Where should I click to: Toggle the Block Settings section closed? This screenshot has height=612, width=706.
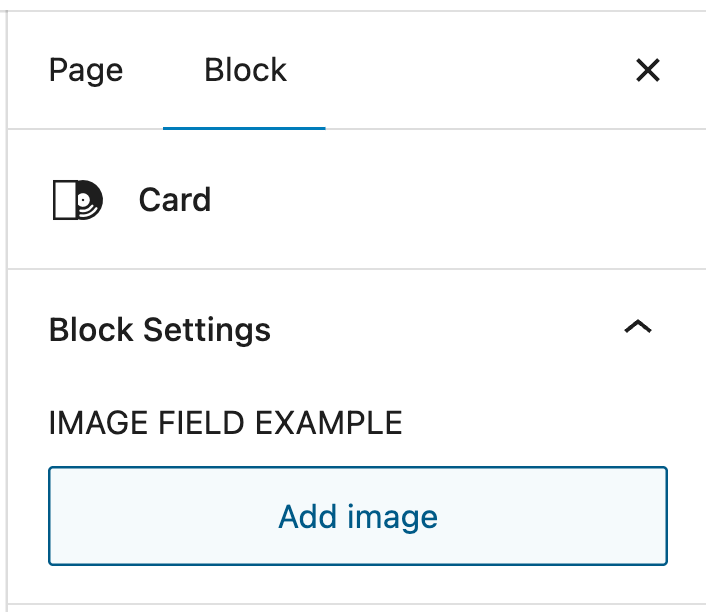[x=637, y=328]
